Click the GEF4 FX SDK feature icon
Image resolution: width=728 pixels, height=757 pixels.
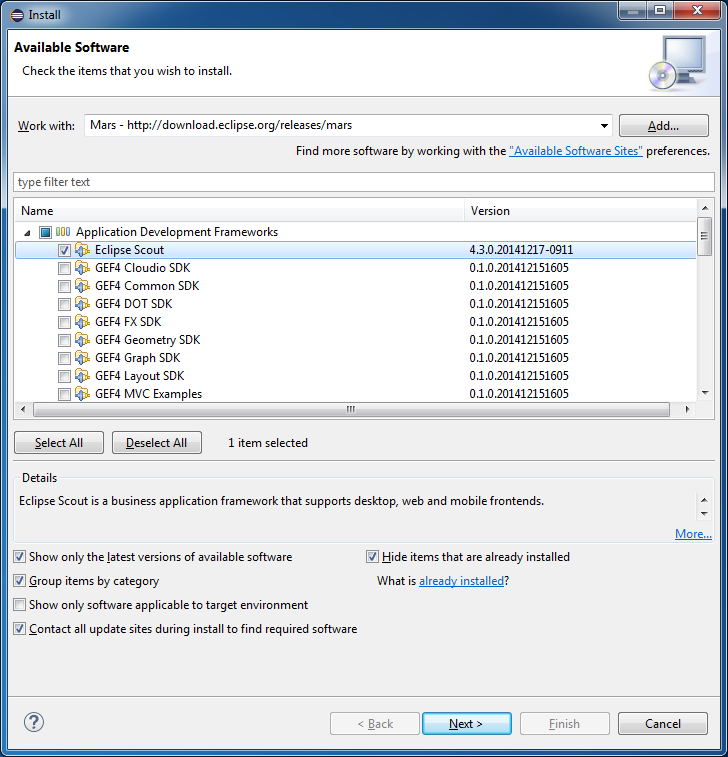click(x=83, y=322)
